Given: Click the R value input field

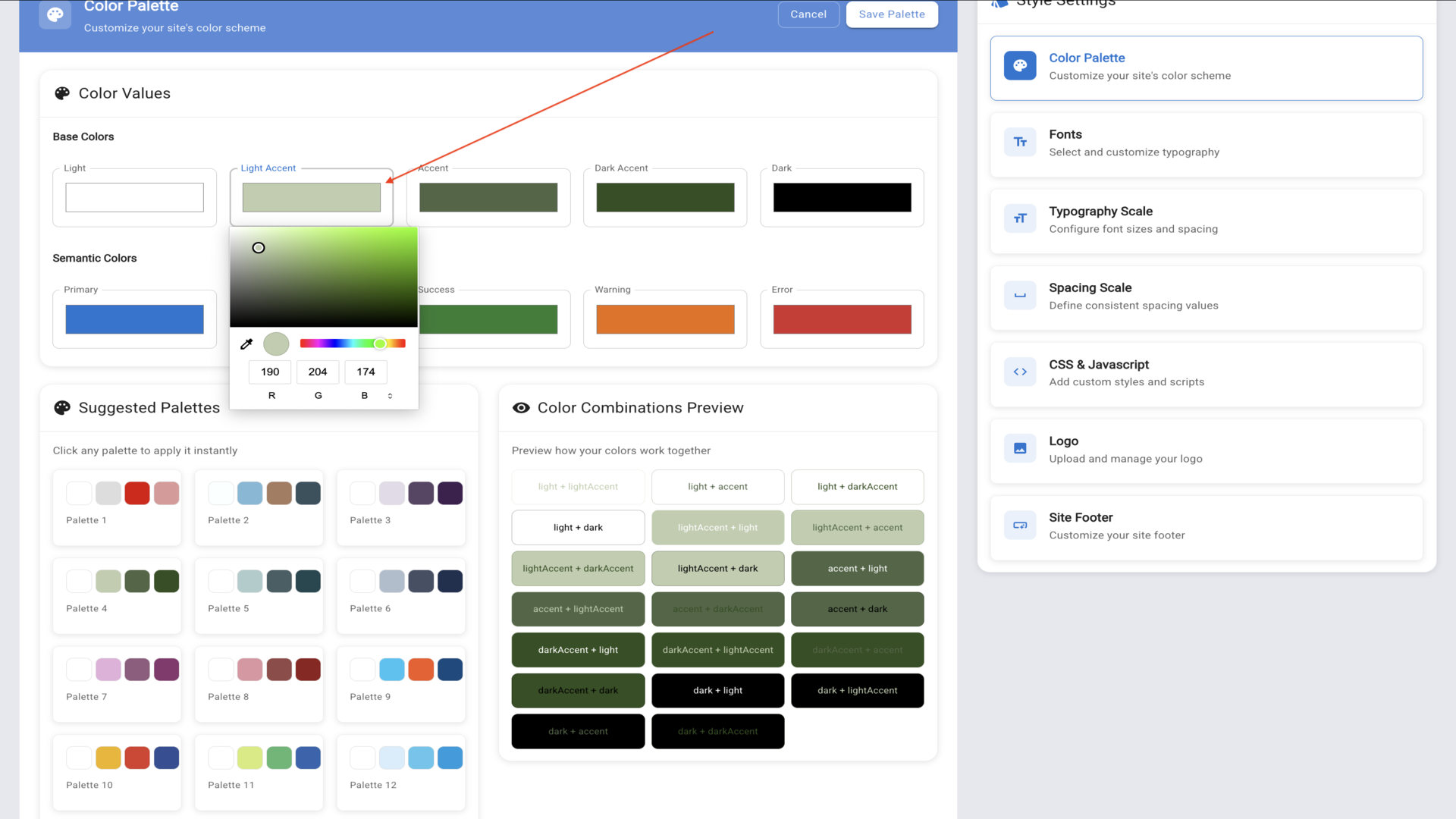Looking at the screenshot, I should [x=270, y=372].
